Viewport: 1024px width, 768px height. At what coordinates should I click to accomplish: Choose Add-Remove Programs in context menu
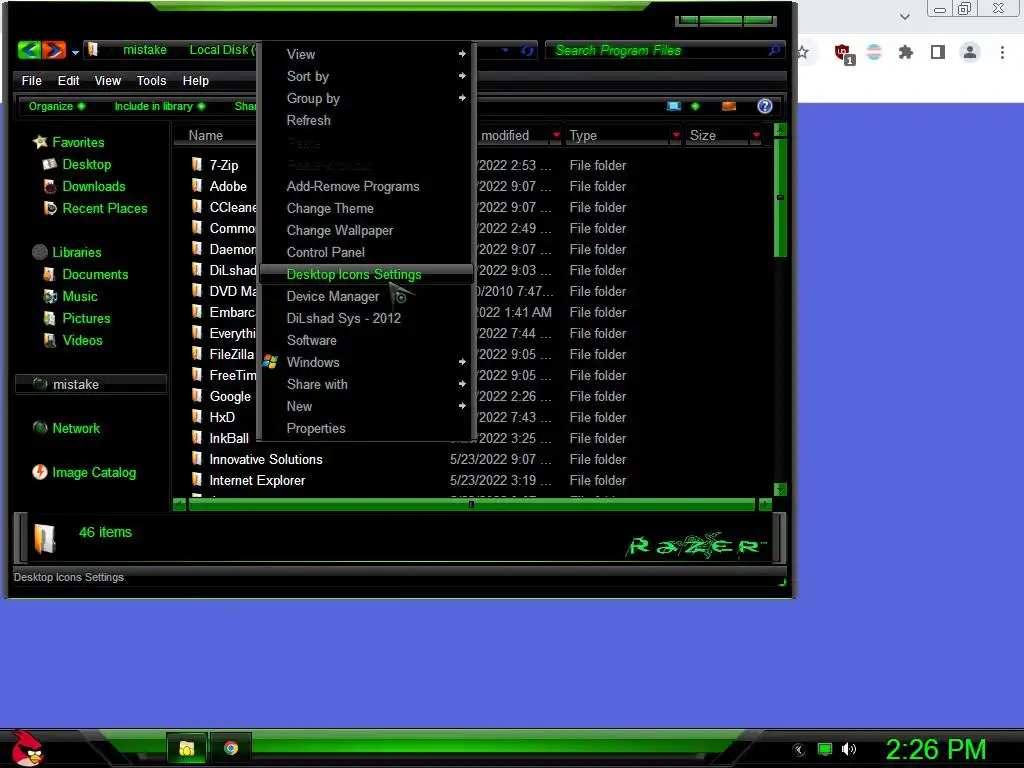click(x=366, y=186)
